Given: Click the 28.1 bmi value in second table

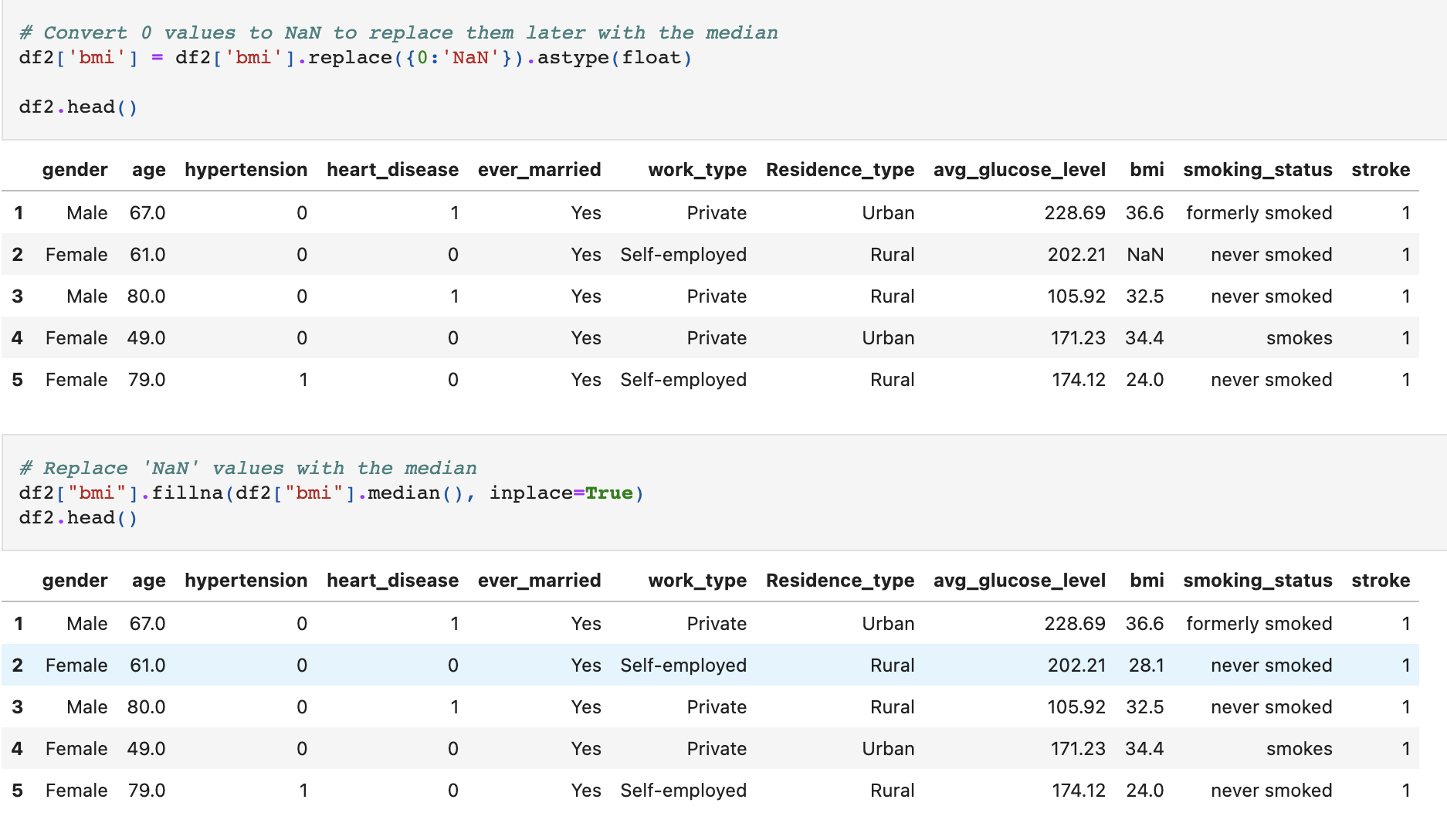Looking at the screenshot, I should coord(1146,666).
